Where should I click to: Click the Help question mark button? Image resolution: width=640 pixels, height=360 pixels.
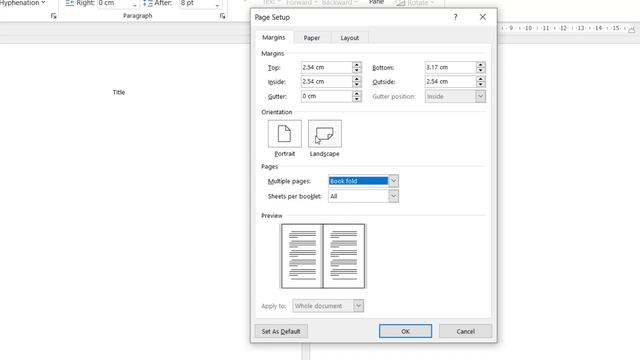(456, 17)
